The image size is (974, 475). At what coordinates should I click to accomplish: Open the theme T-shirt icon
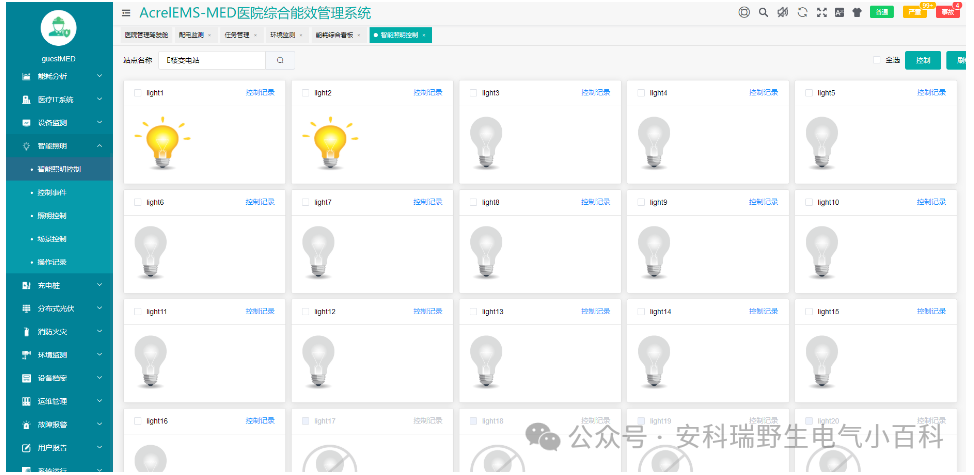pyautogui.click(x=857, y=12)
